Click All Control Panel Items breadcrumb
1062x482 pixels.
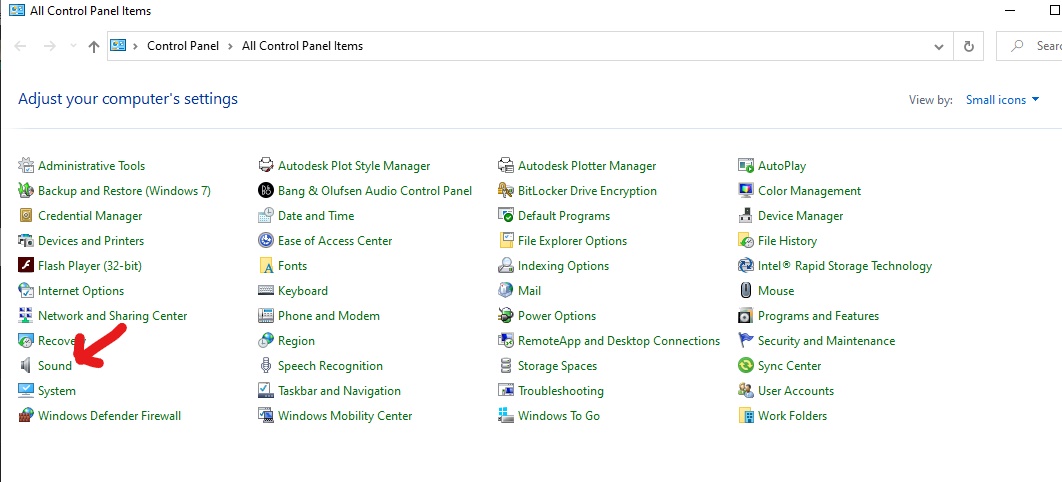pyautogui.click(x=302, y=46)
